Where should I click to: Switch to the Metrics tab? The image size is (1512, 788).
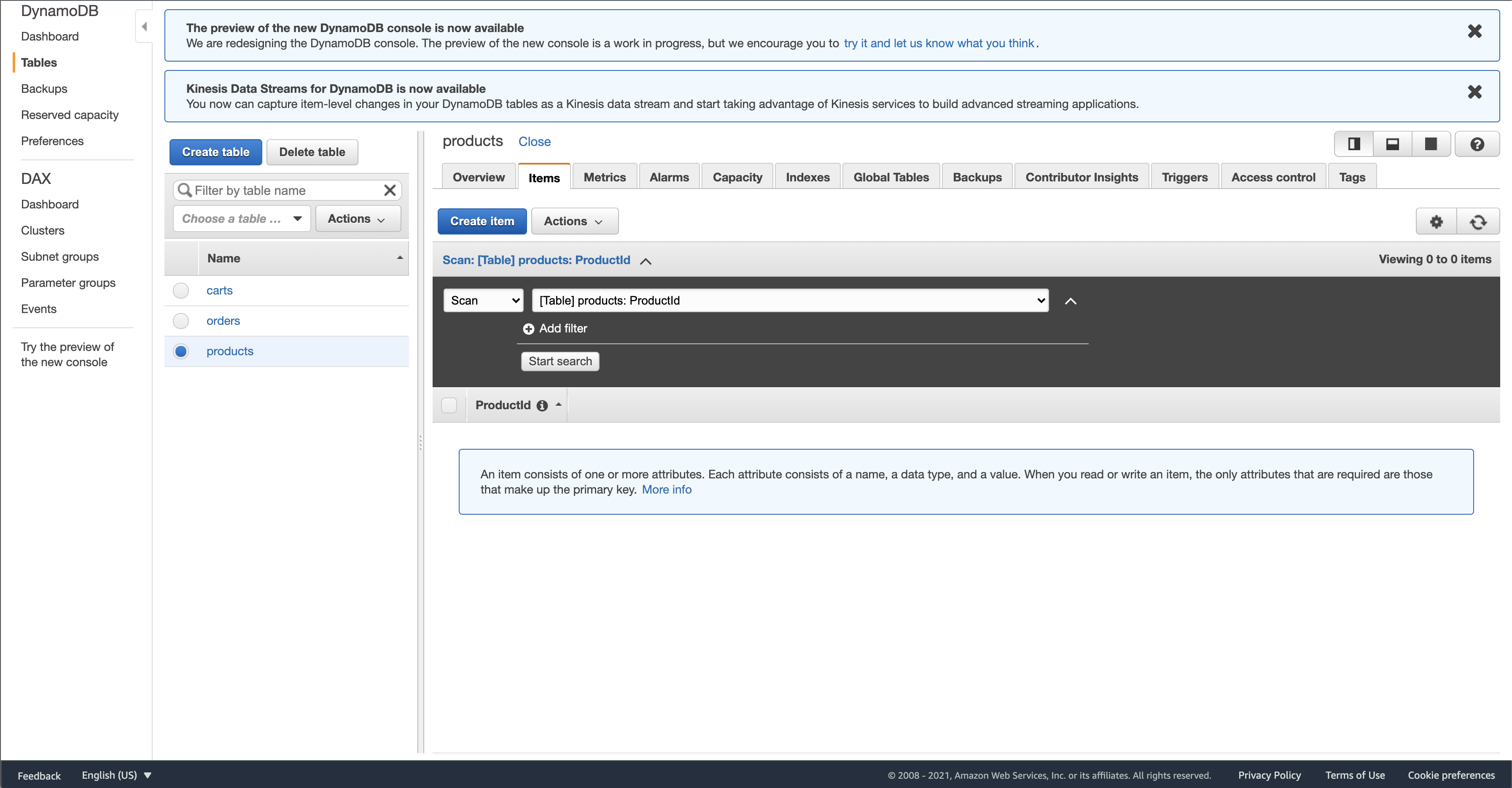605,177
